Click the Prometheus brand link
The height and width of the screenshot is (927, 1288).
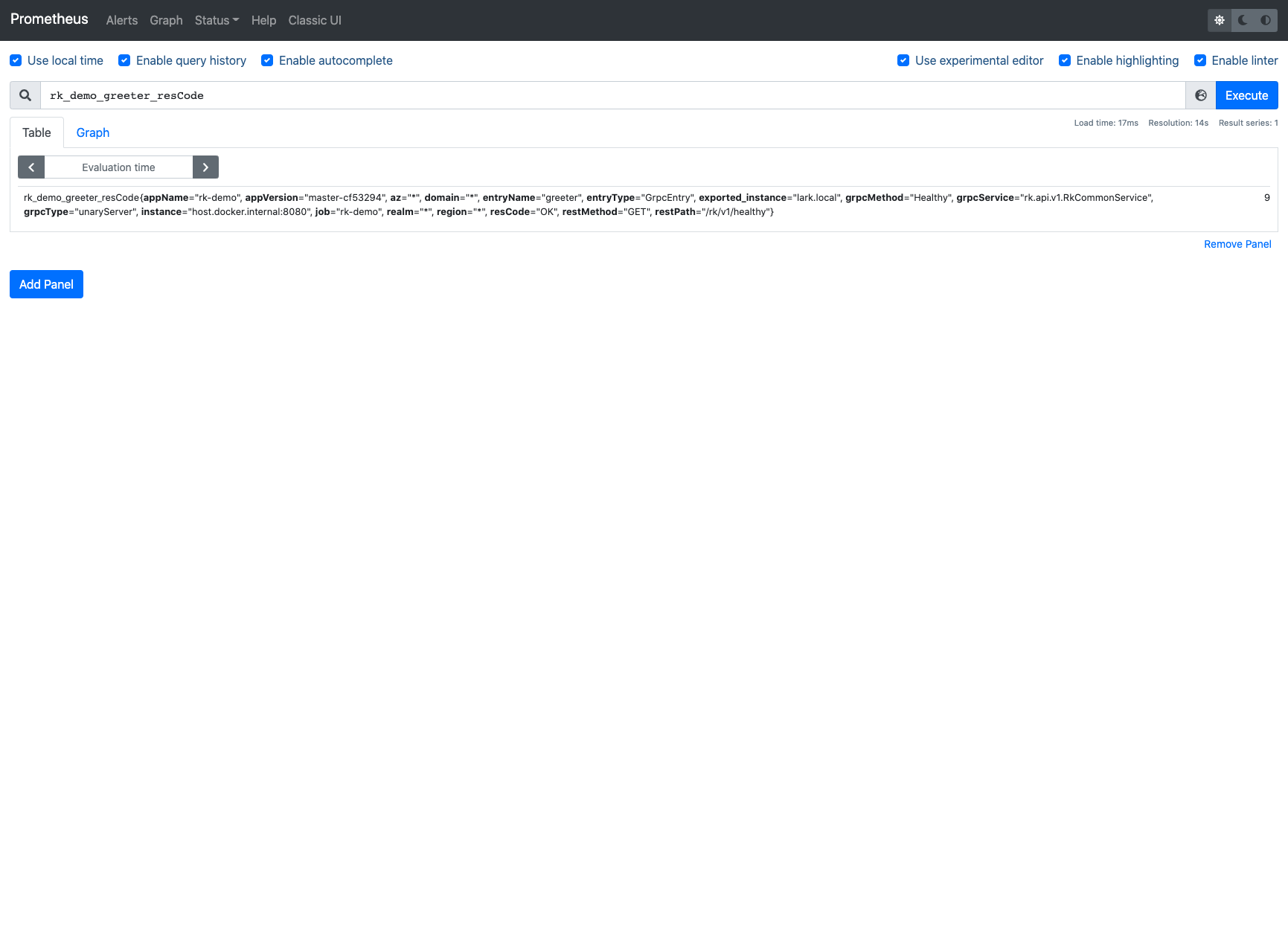click(49, 19)
